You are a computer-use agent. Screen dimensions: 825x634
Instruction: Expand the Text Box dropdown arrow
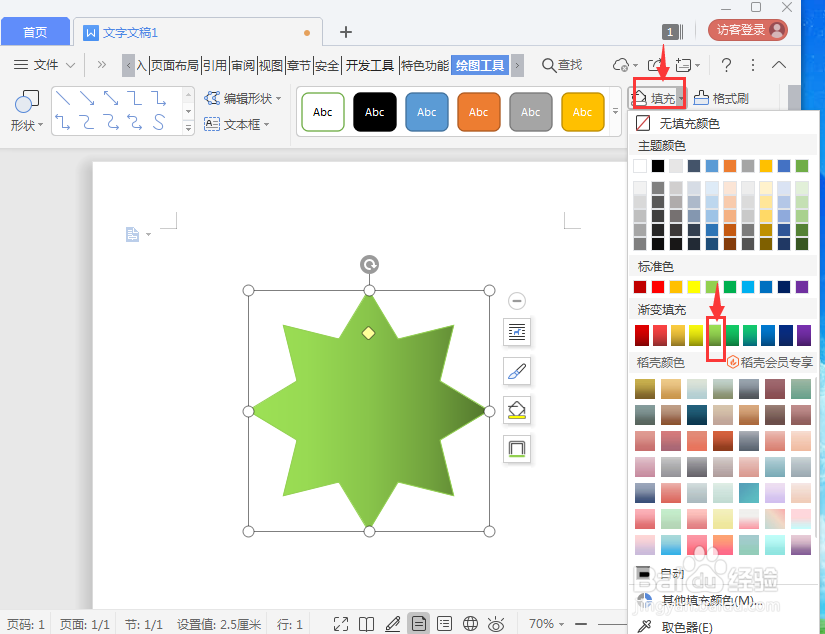(266, 125)
